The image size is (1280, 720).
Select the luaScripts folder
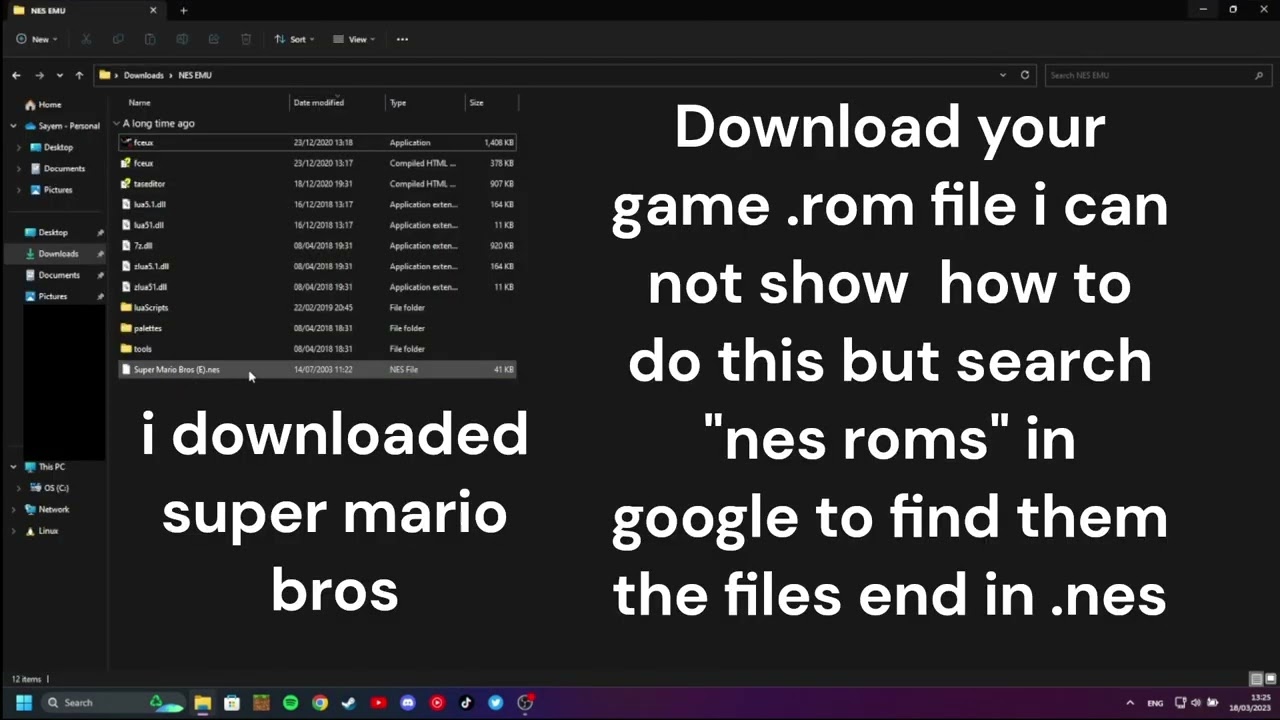[x=316, y=307]
